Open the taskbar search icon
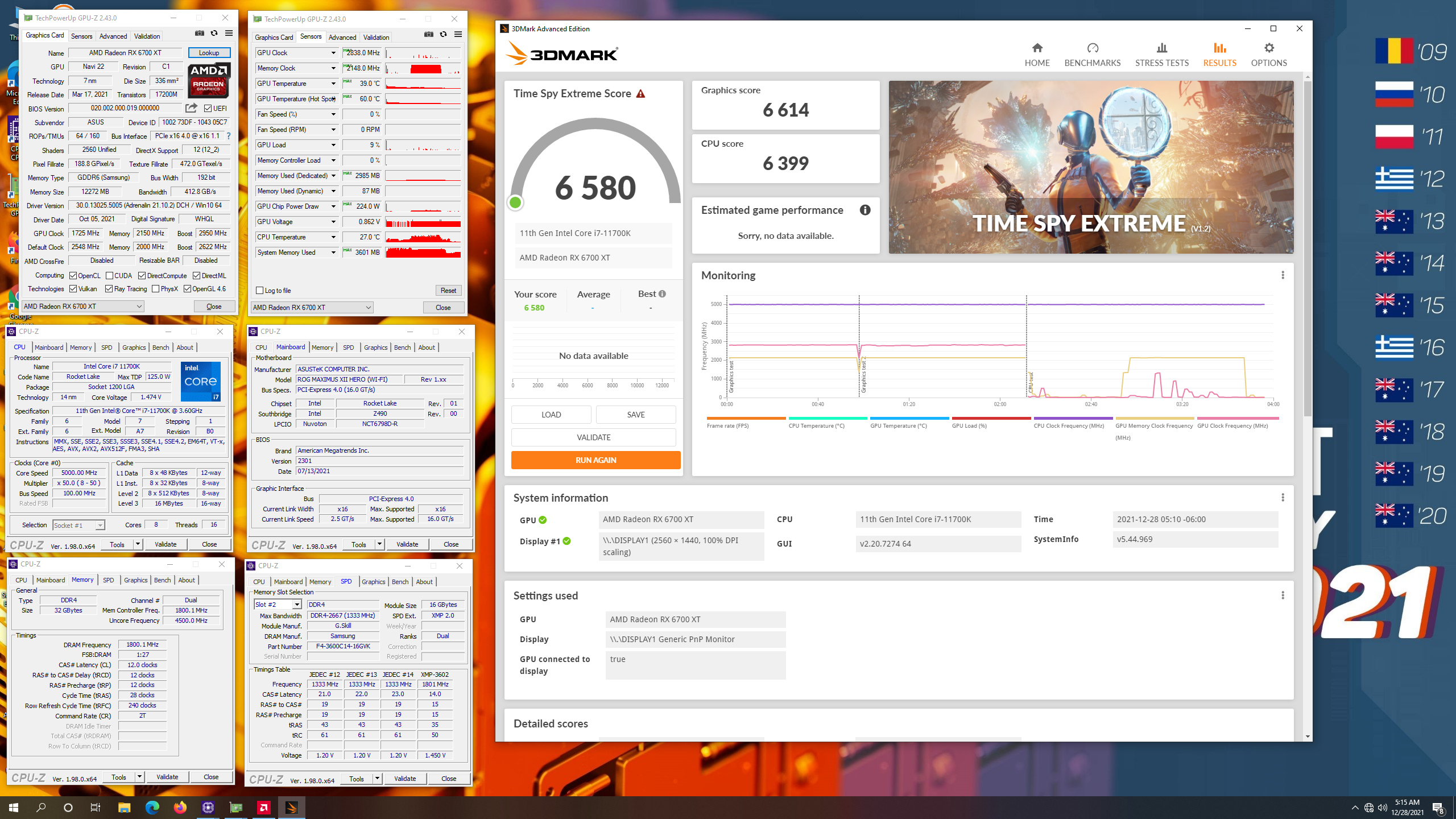1456x819 pixels. 41,807
